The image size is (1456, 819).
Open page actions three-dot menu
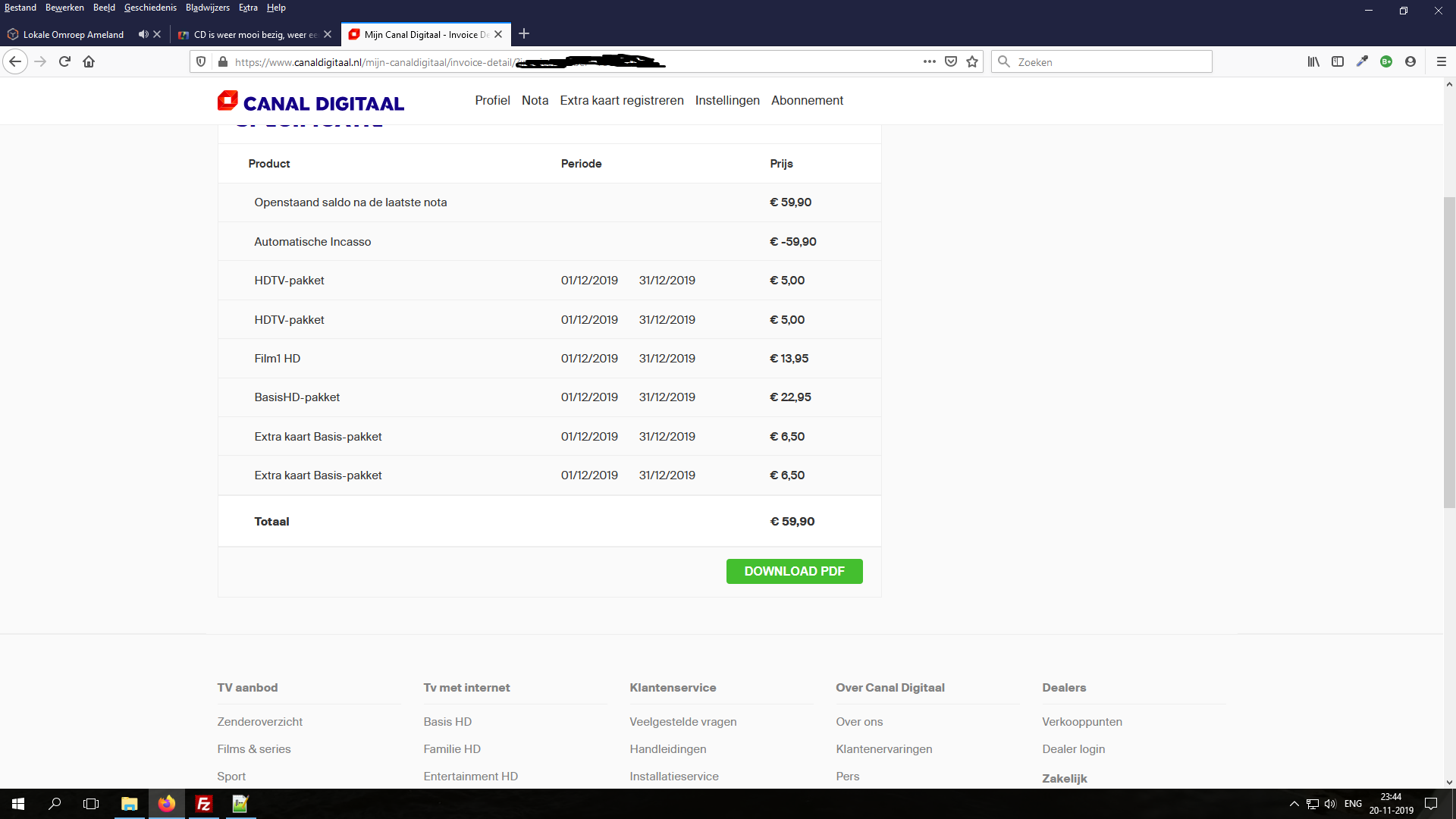929,61
